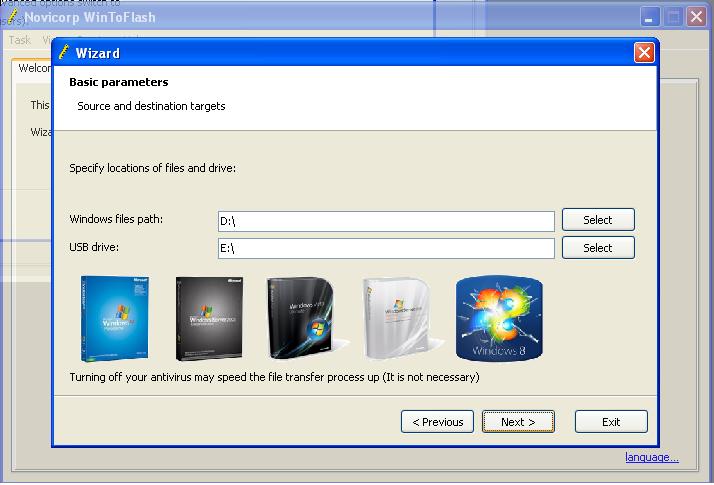The image size is (714, 485).
Task: Close the Novicorp WinToFlash main window
Action: (696, 17)
